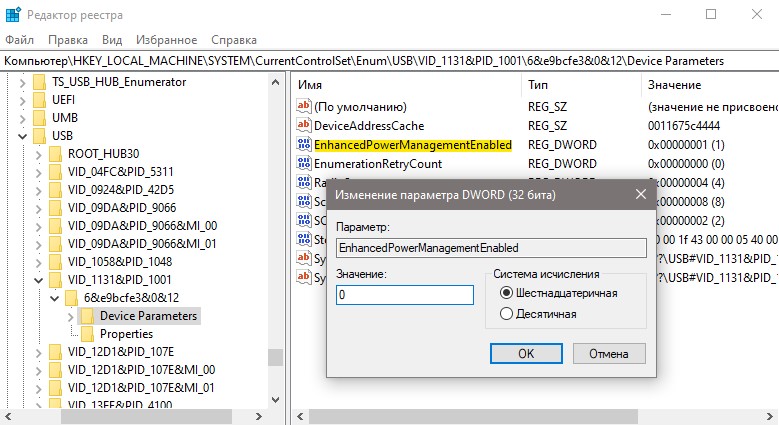Click the 6&e9bcfe3&0&12 folder icon
Screen dimensions: 779x425
[71, 298]
